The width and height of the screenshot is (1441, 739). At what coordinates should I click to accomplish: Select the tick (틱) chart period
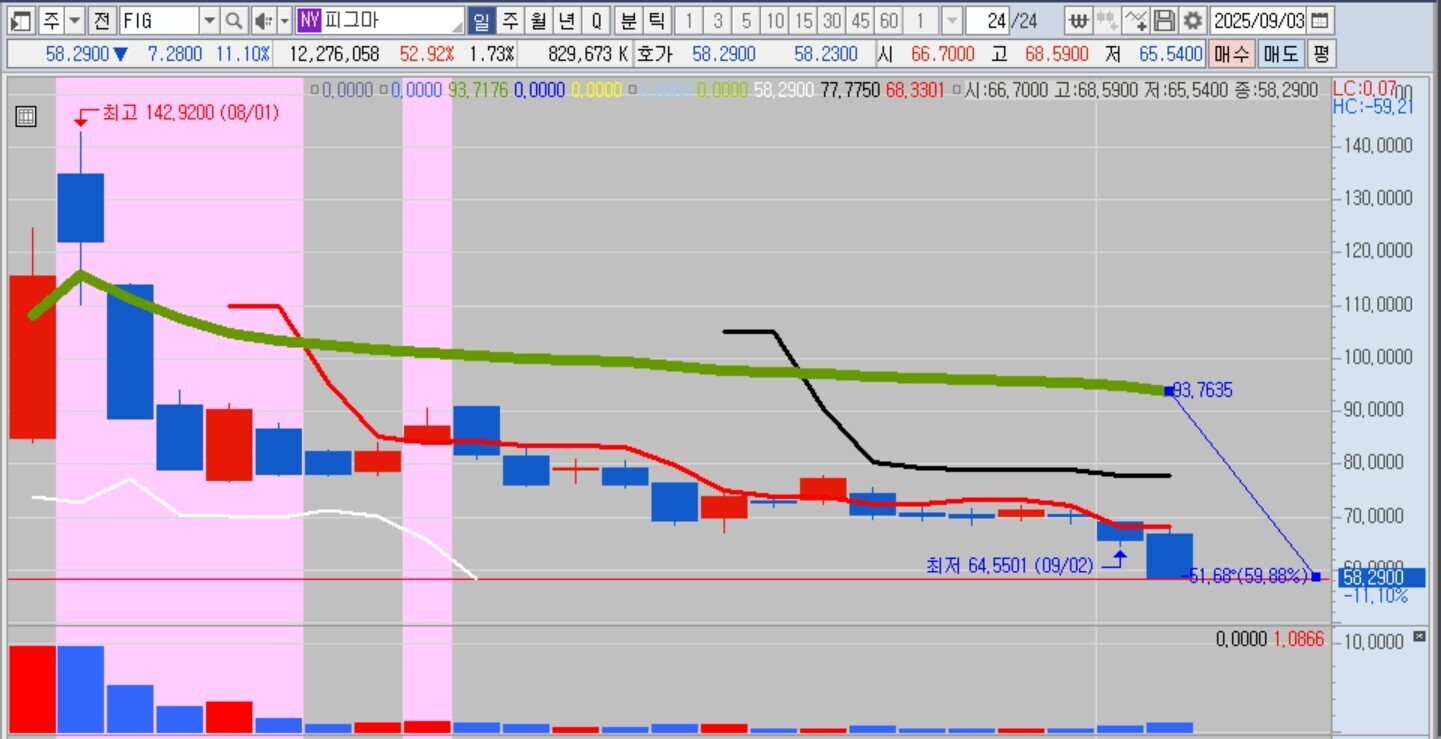tap(656, 20)
